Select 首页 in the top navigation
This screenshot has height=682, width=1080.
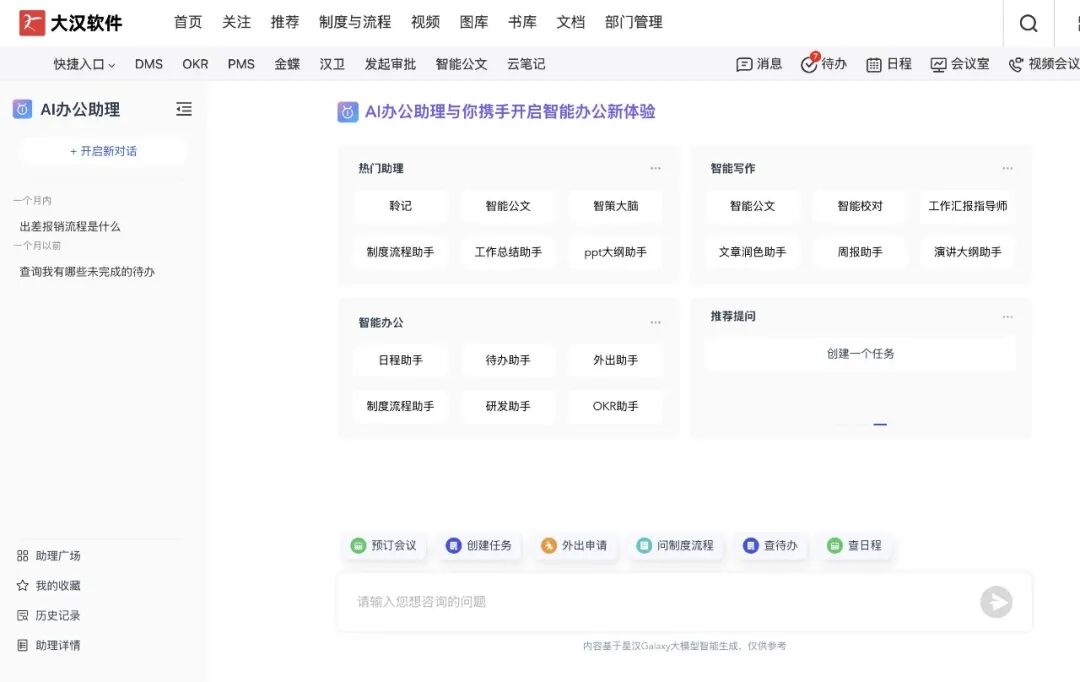click(x=187, y=22)
